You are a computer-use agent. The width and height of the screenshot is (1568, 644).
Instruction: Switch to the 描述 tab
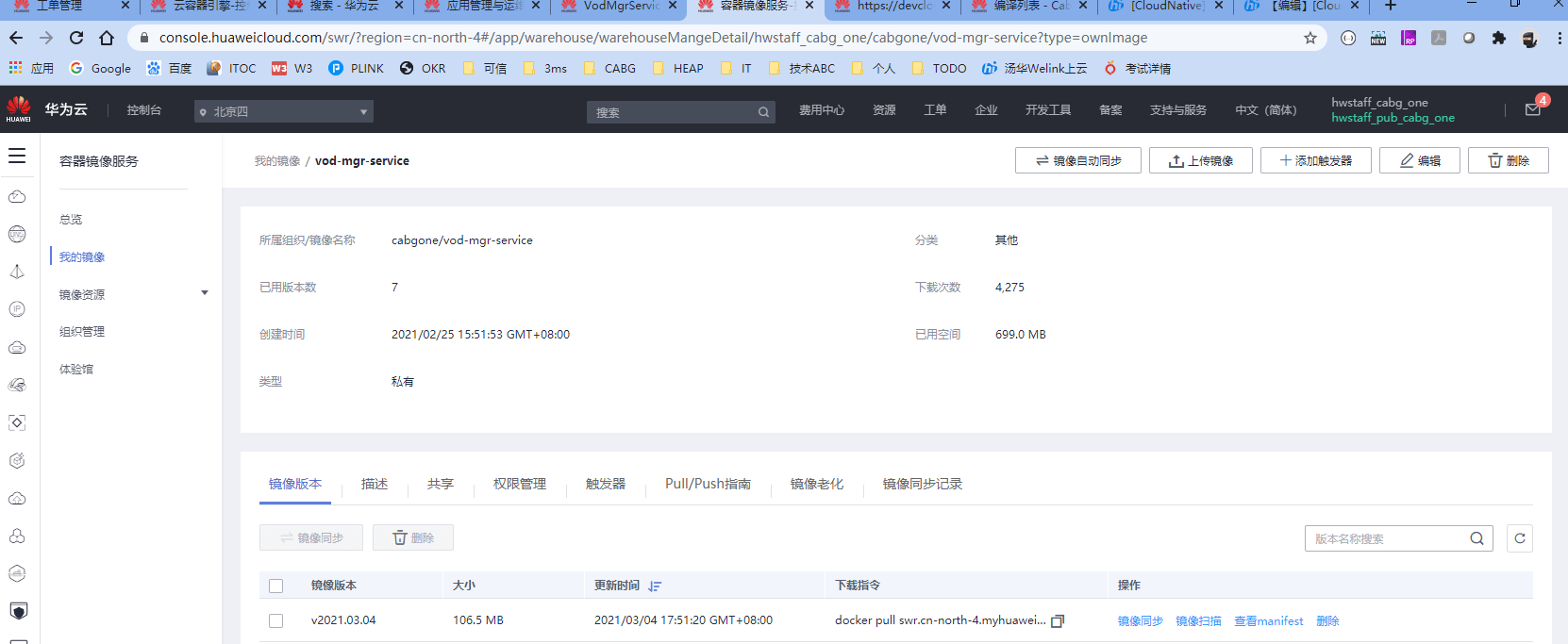point(375,484)
